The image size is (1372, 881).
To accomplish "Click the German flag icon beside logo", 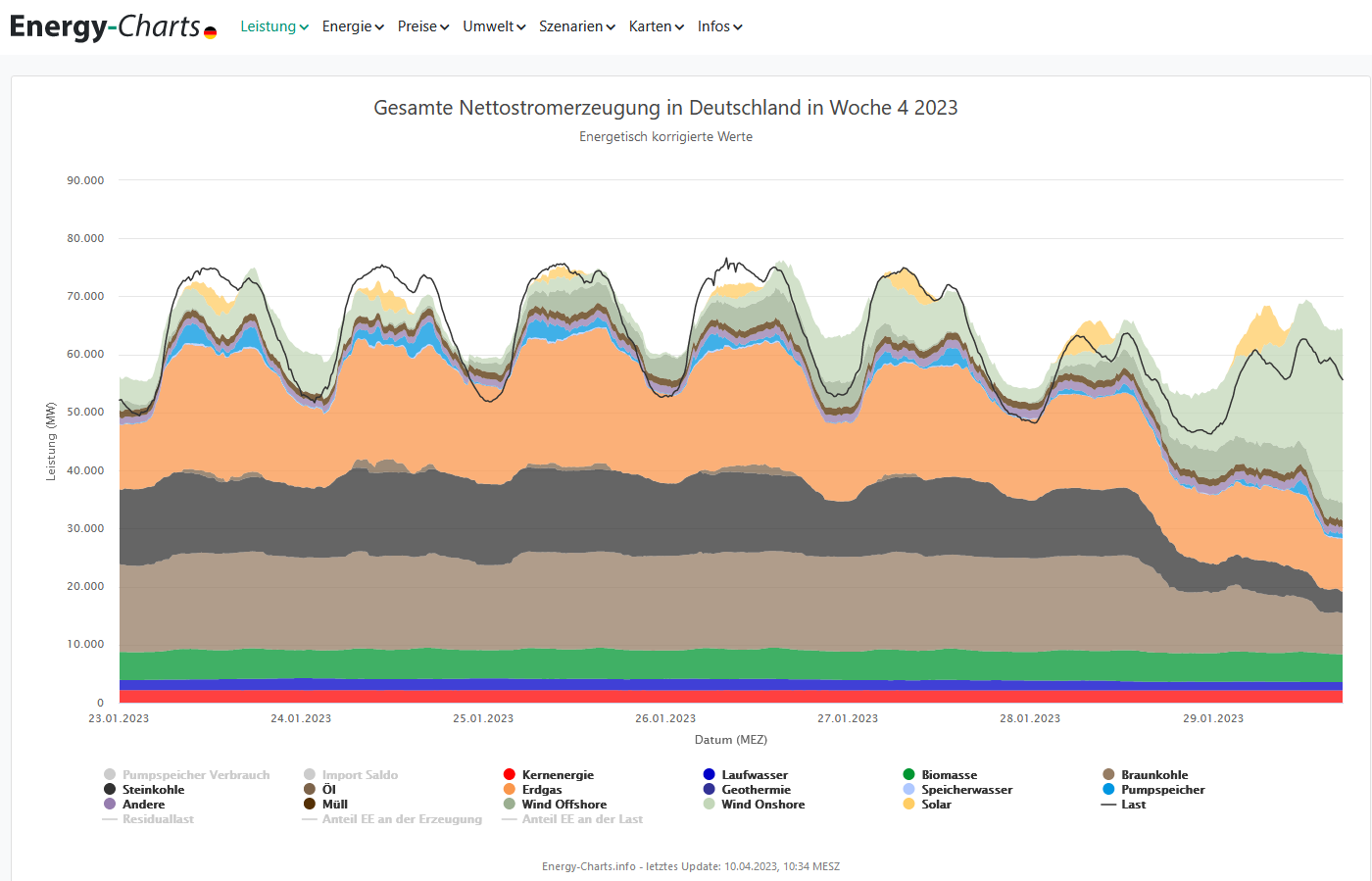I will (210, 33).
